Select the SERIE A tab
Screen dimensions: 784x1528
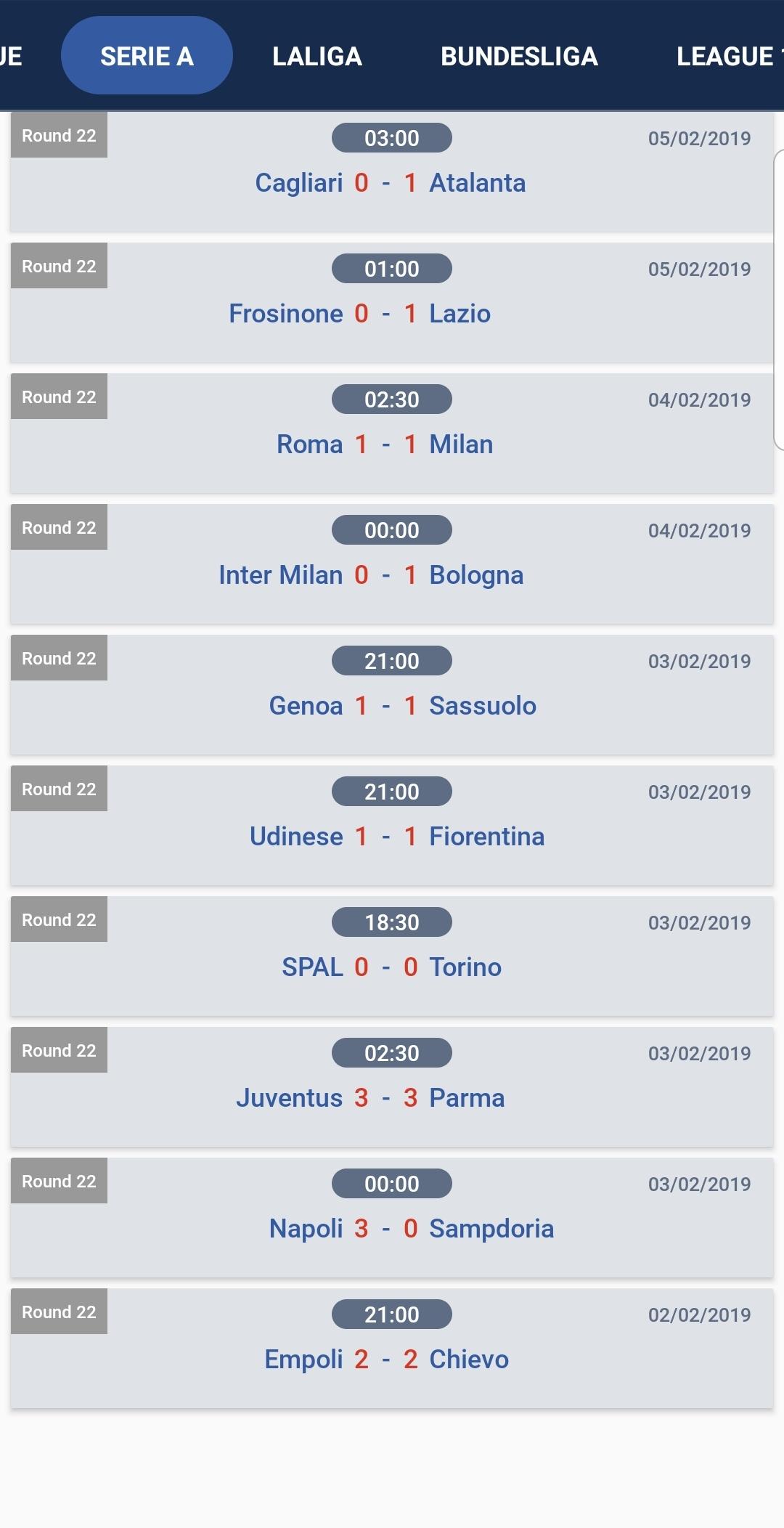(147, 56)
